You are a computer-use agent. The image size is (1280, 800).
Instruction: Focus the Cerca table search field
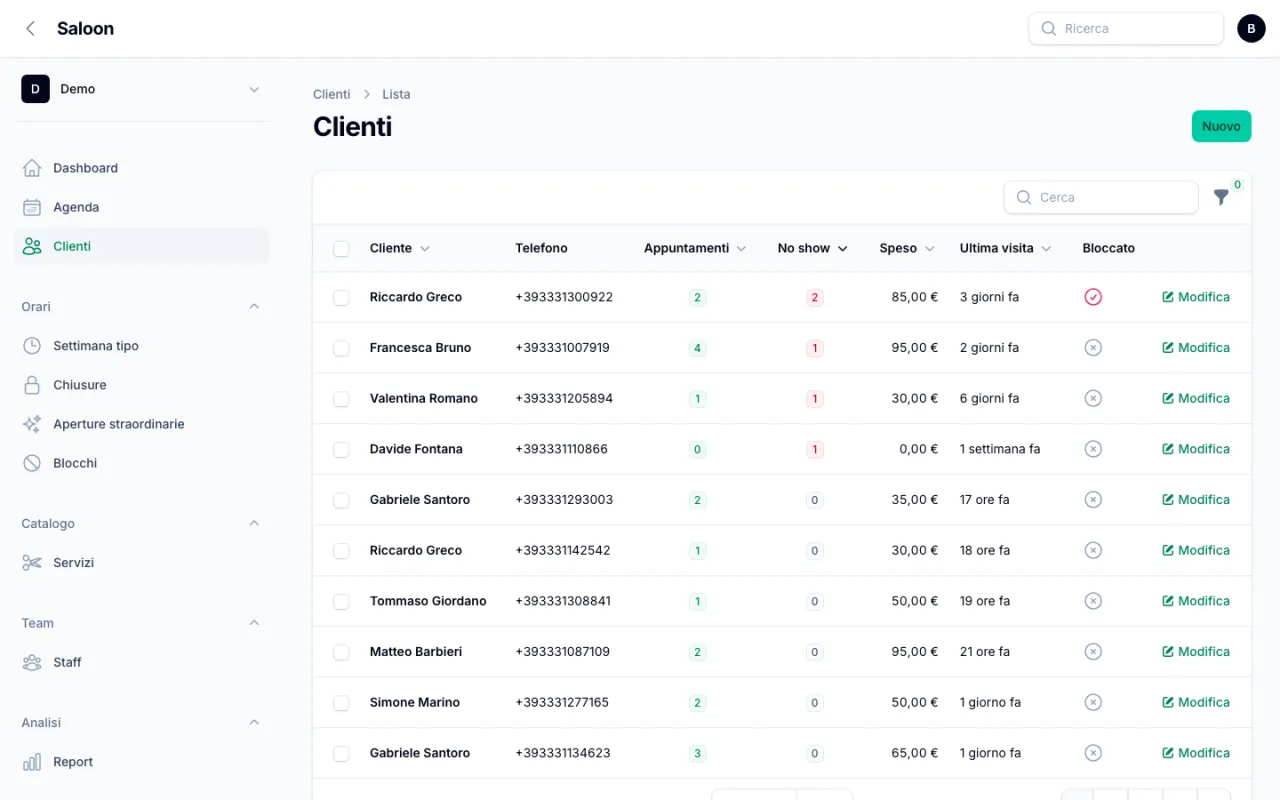[x=1101, y=197]
